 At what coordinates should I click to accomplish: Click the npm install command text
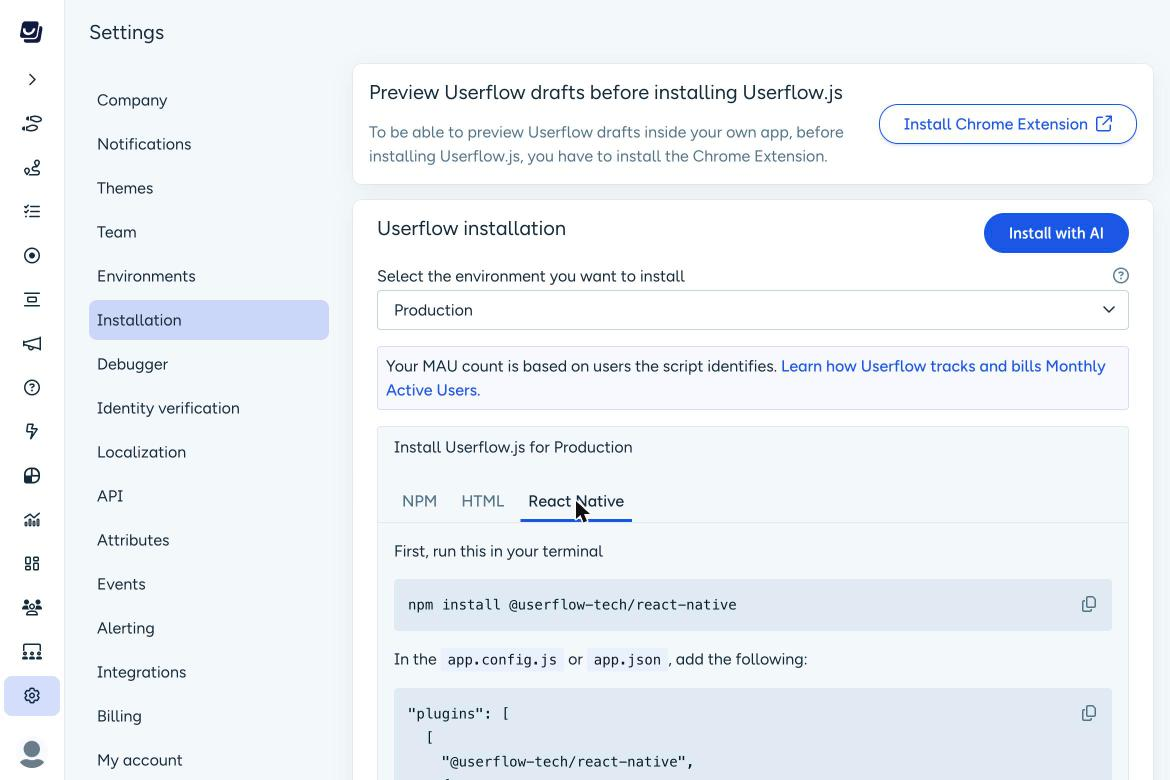point(572,605)
